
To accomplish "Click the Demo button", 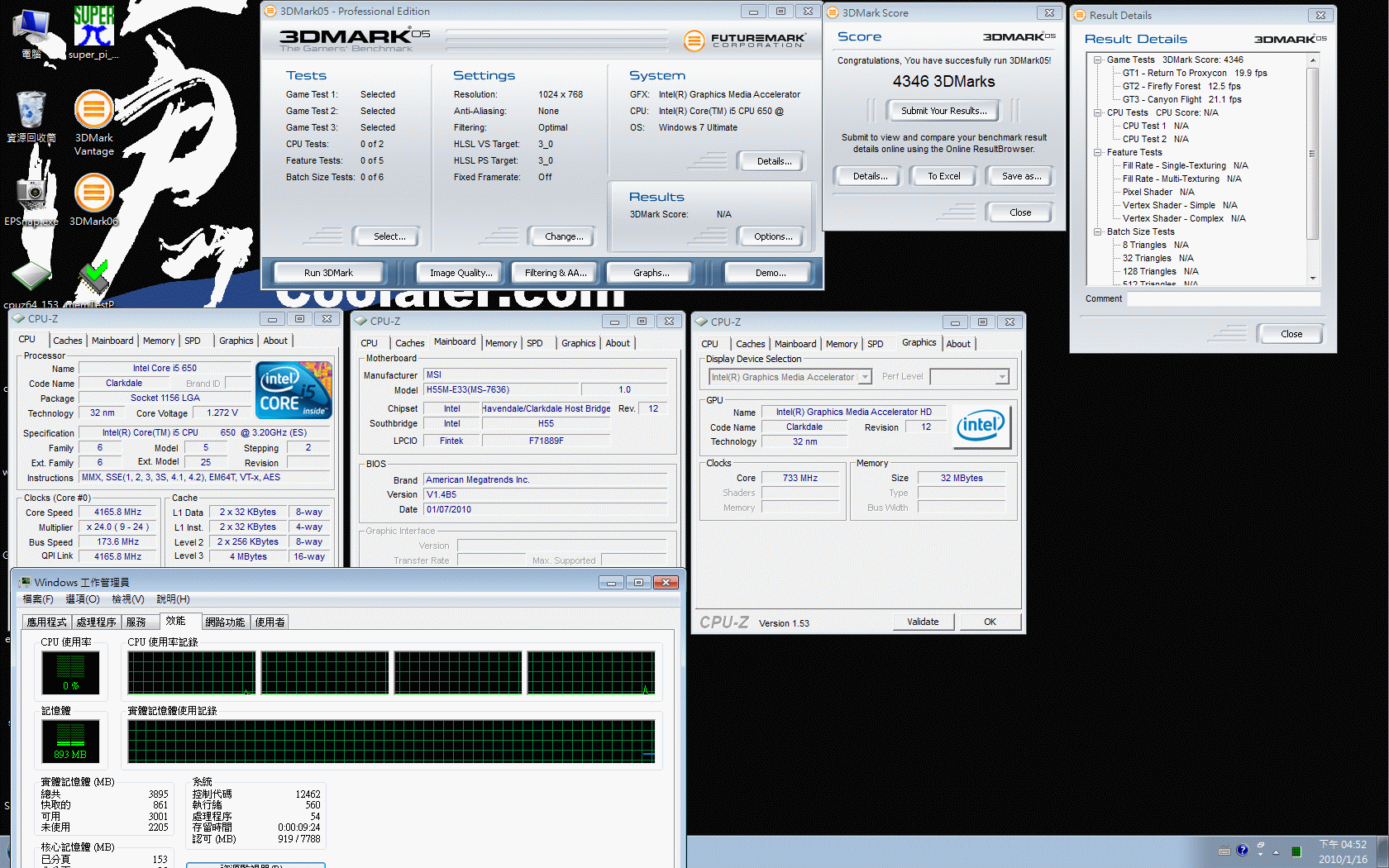I will pyautogui.click(x=771, y=273).
